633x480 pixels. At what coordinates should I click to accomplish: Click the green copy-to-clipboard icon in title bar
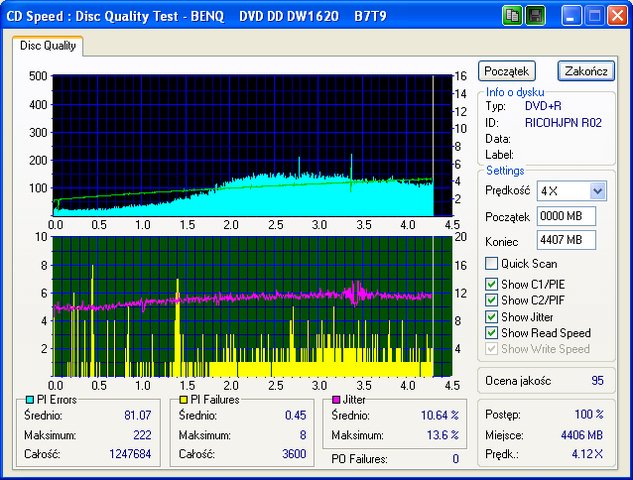click(512, 16)
